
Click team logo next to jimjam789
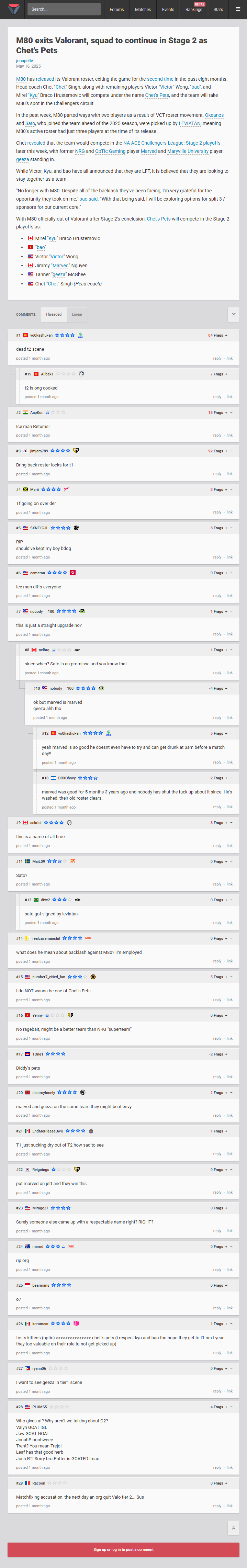[76, 451]
